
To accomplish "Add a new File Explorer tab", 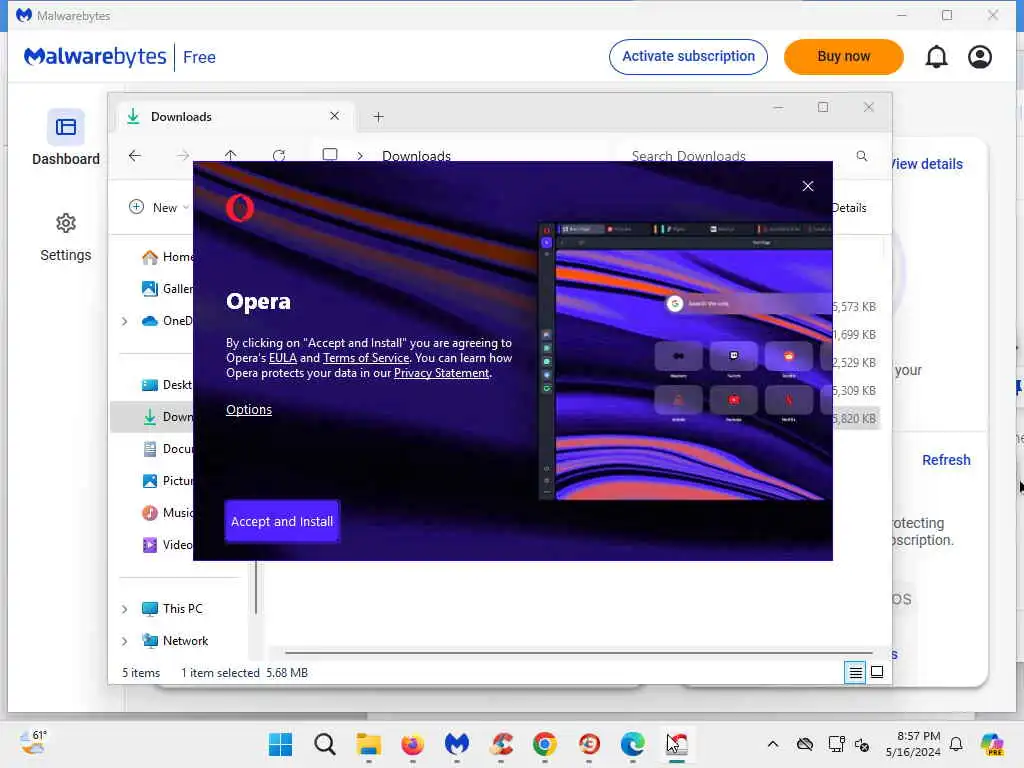I will click(378, 117).
